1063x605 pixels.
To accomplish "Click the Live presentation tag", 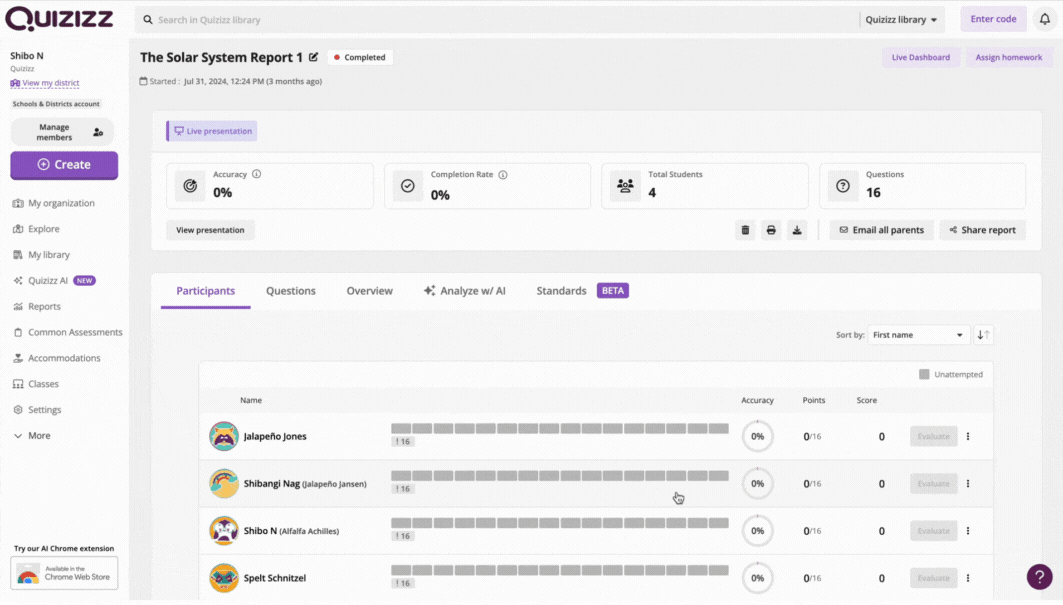I will 212,131.
